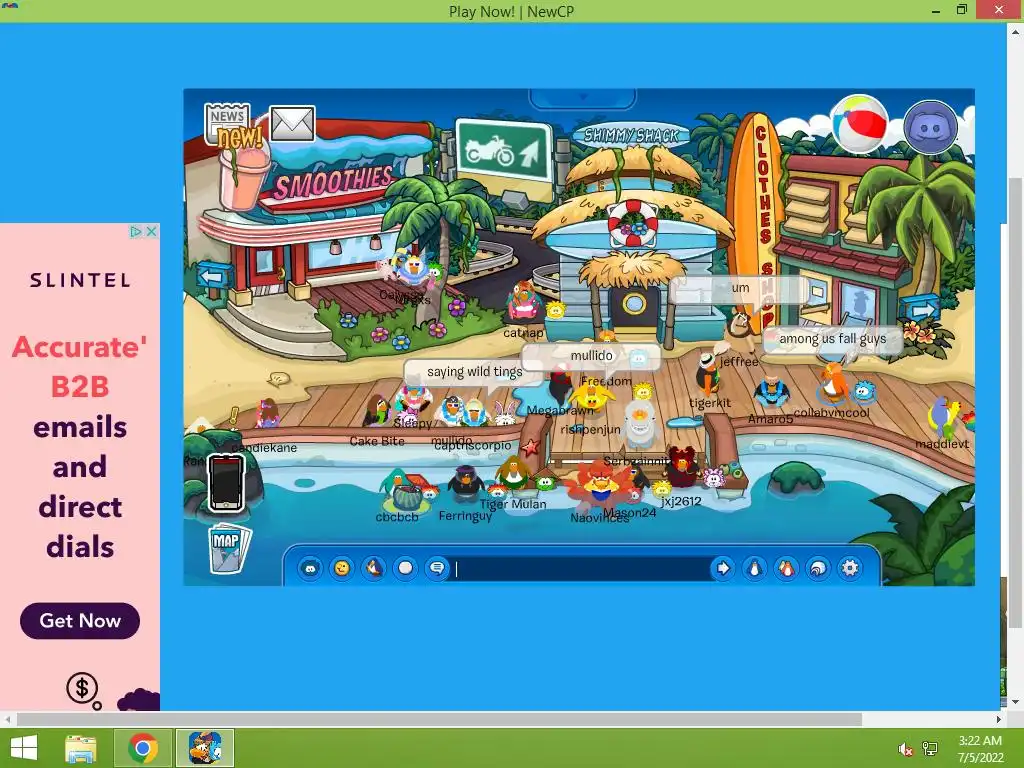Expand the top center pull-down tab
This screenshot has height=768, width=1024.
pyautogui.click(x=583, y=98)
